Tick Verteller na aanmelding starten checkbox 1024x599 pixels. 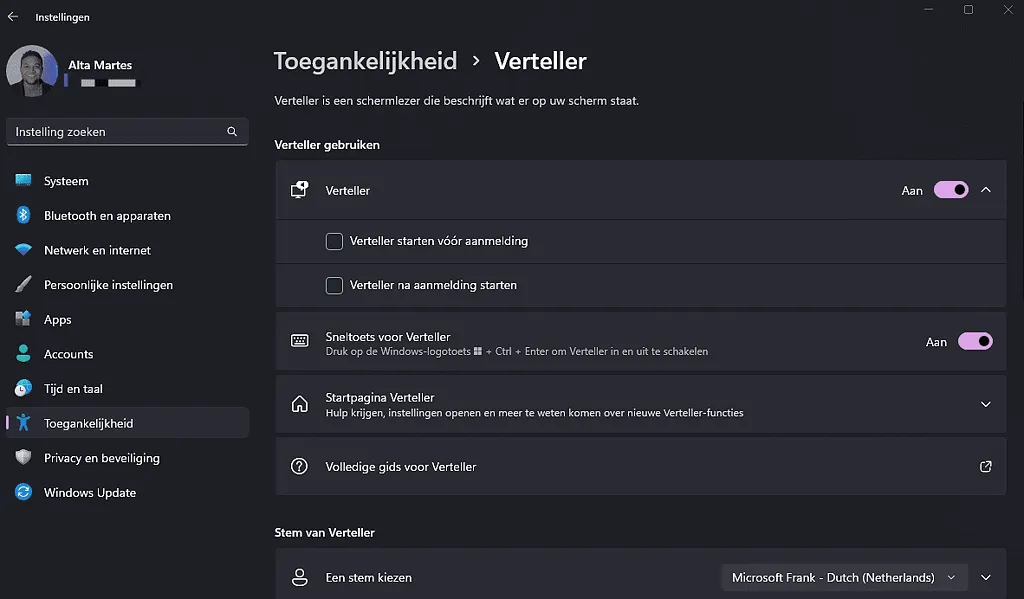click(335, 285)
